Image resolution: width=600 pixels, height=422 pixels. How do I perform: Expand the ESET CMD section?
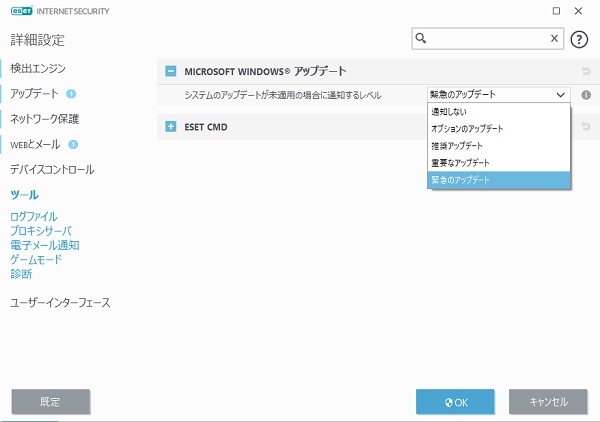click(x=171, y=126)
